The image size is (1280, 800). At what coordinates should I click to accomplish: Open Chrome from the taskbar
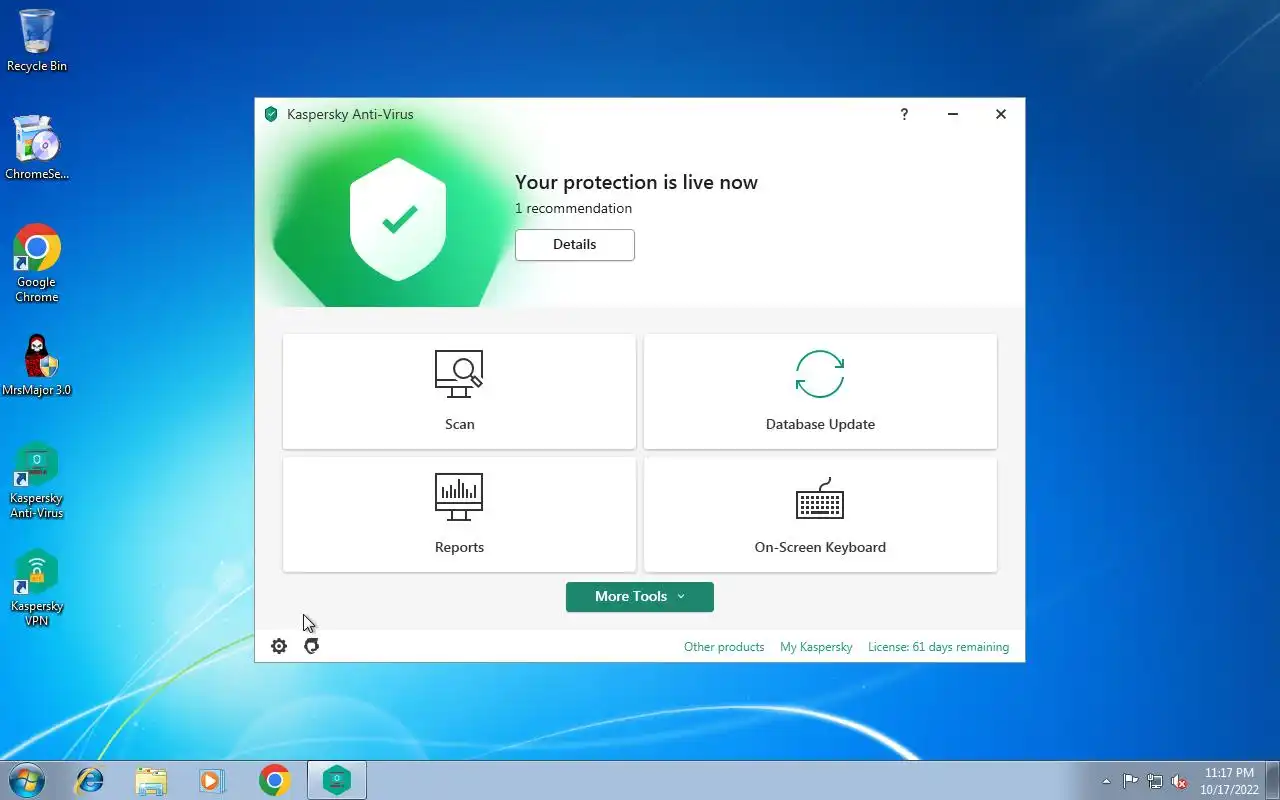click(274, 780)
